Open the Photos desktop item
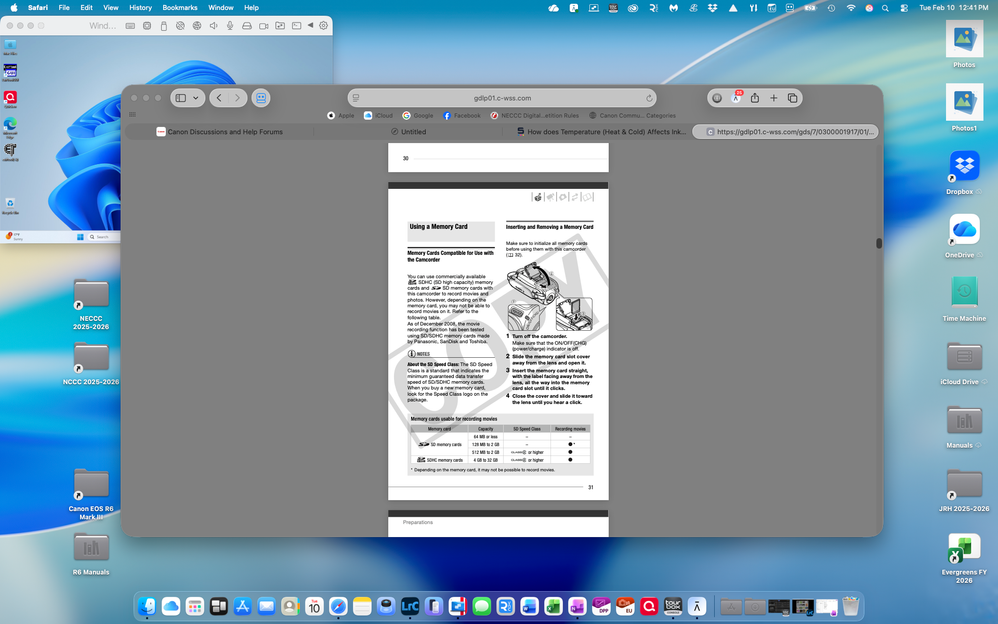This screenshot has width=998, height=624. 964,39
